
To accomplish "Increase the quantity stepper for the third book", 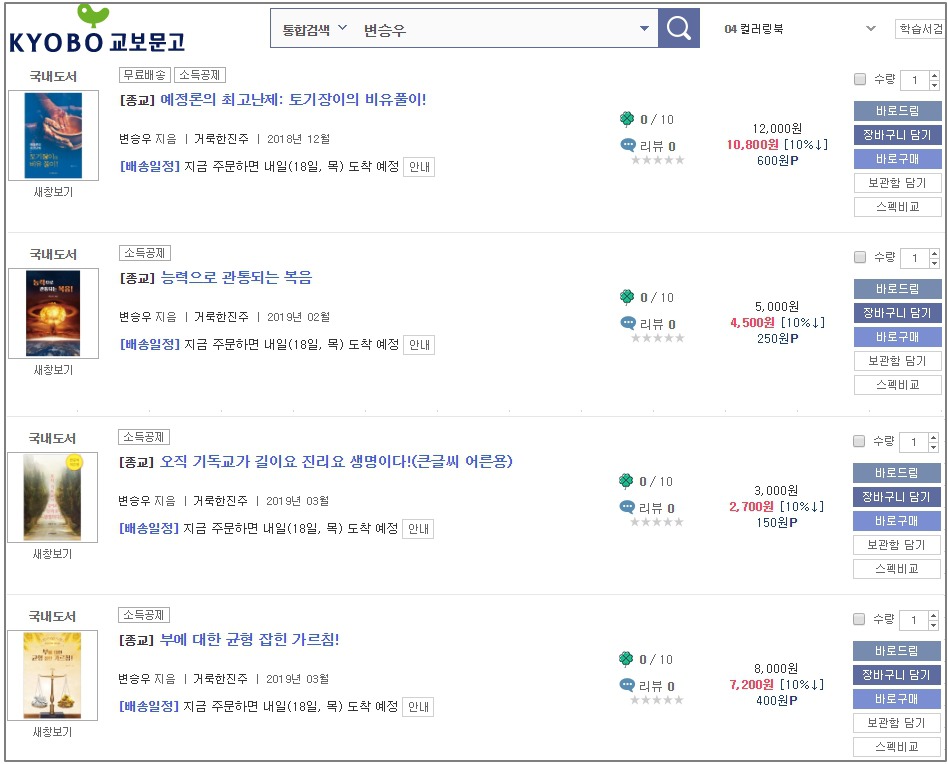I will 933,438.
